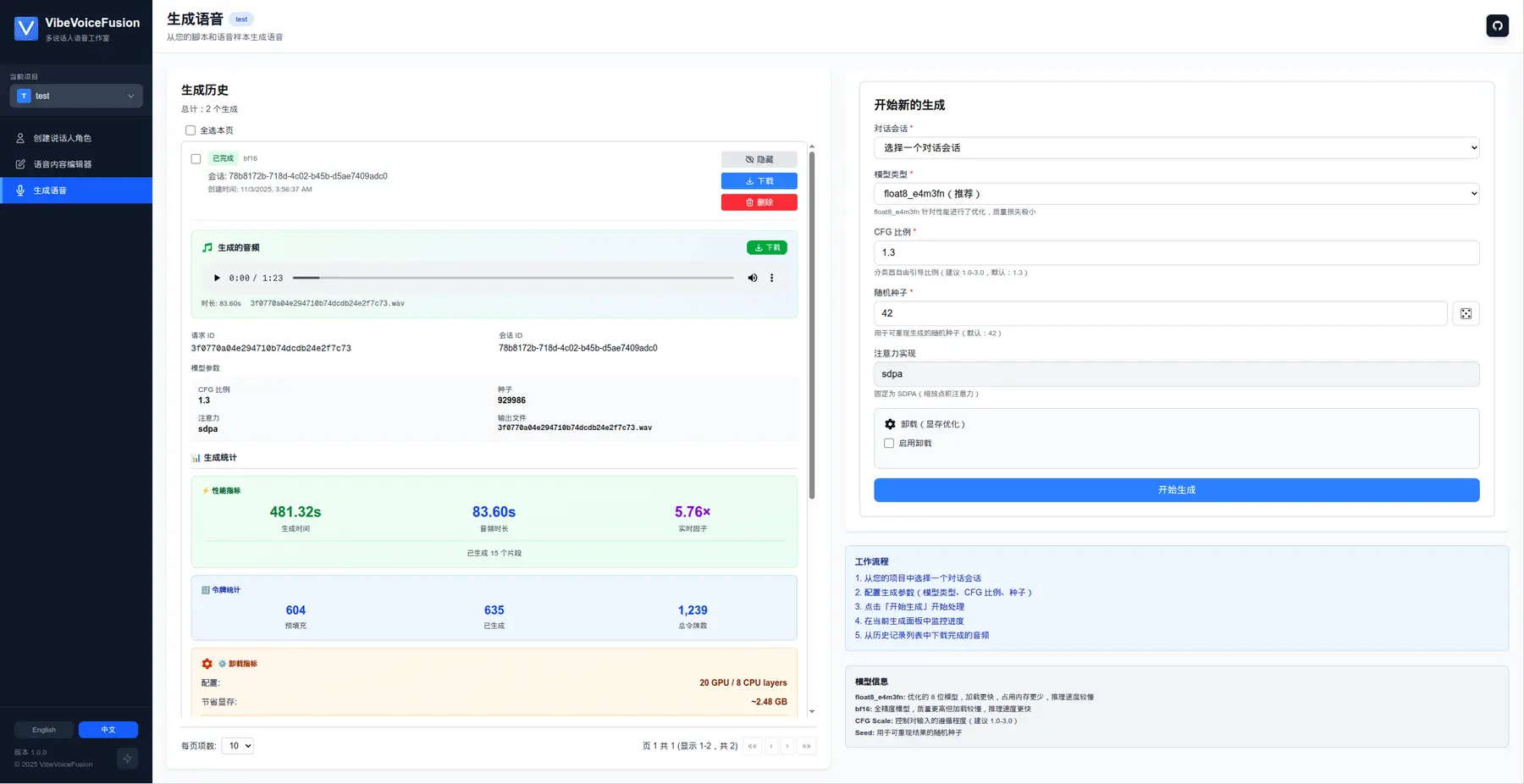Go to the last page of history
The image size is (1524, 784).
pos(806,746)
